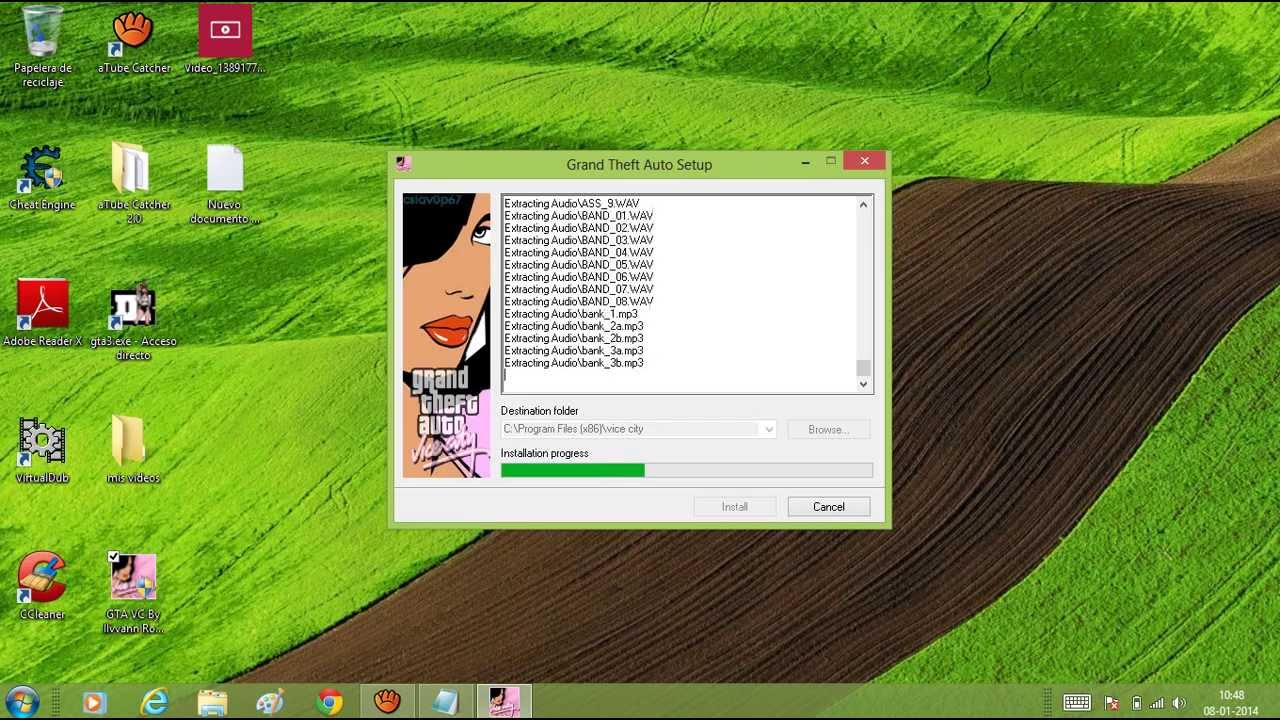
Task: Open Paint from the taskbar
Action: click(270, 702)
